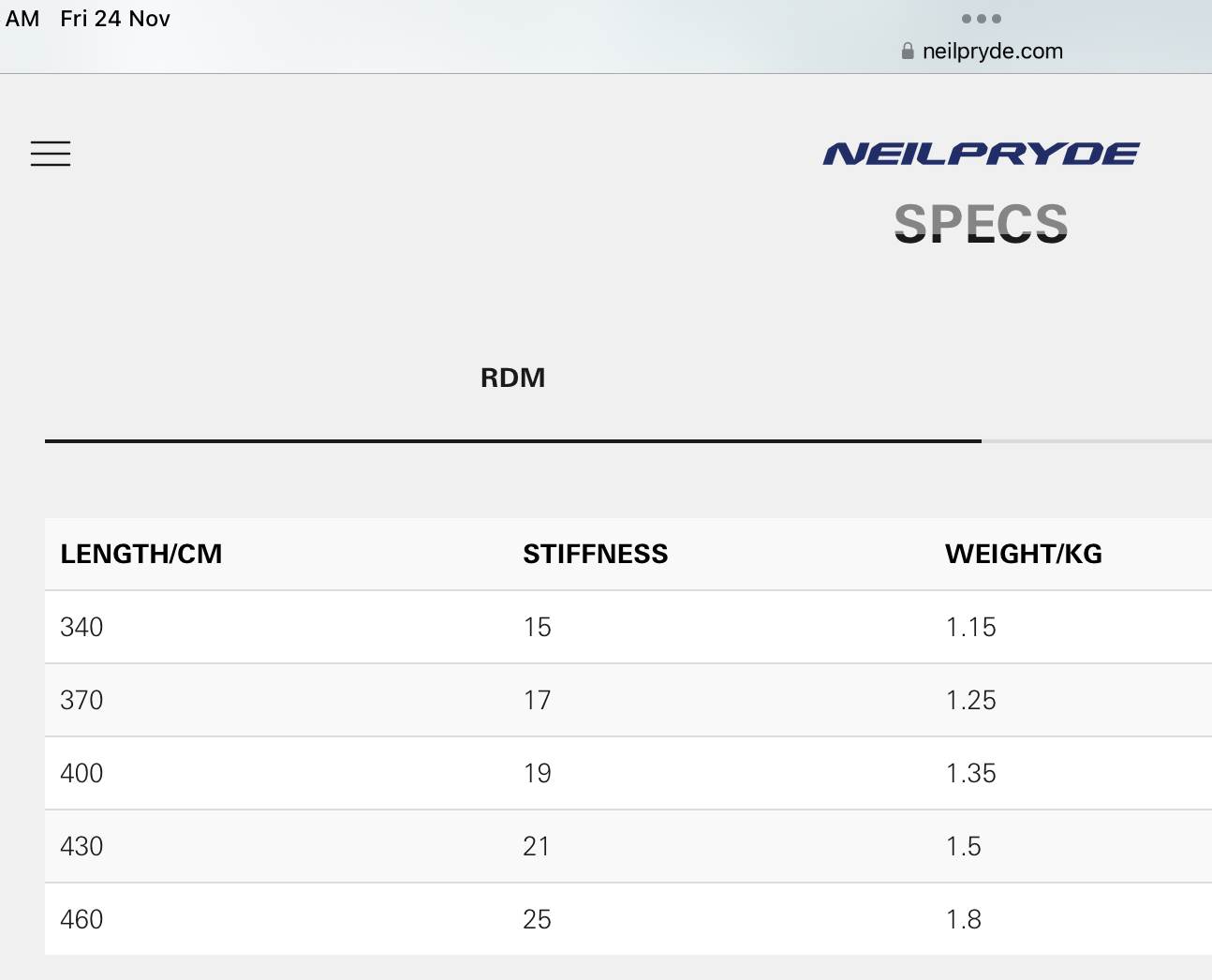
Task: Select the neilpryde.com address field
Action: (x=992, y=52)
